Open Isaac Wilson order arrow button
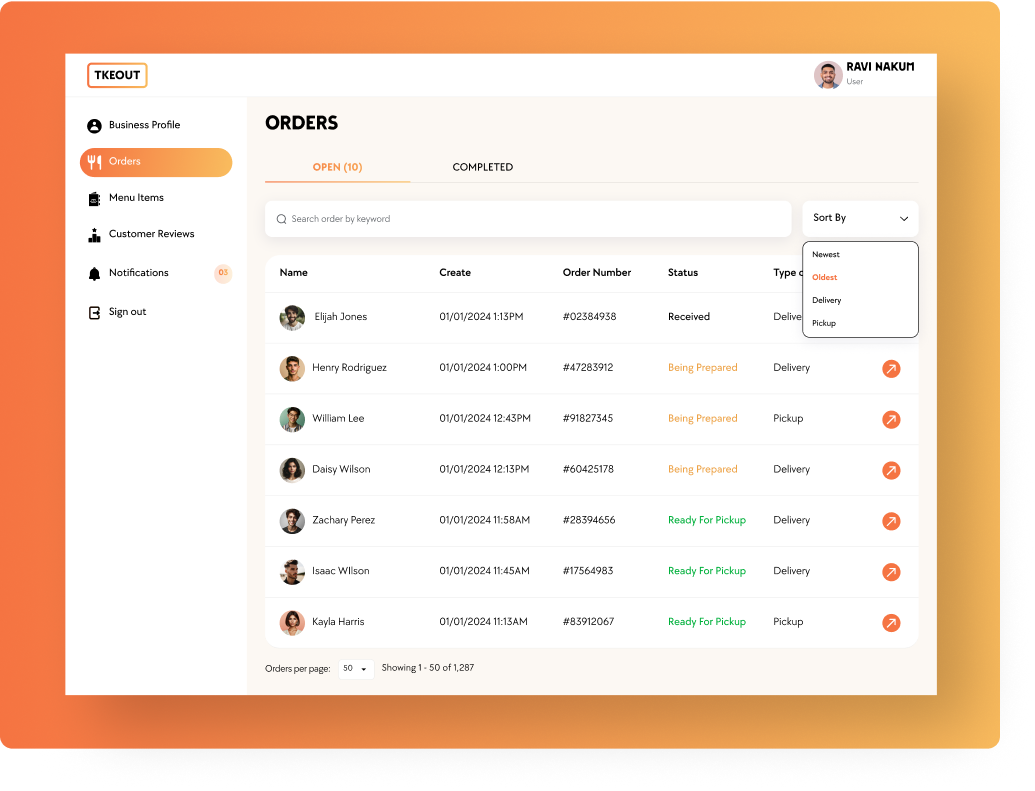The image size is (1035, 791). pos(891,572)
